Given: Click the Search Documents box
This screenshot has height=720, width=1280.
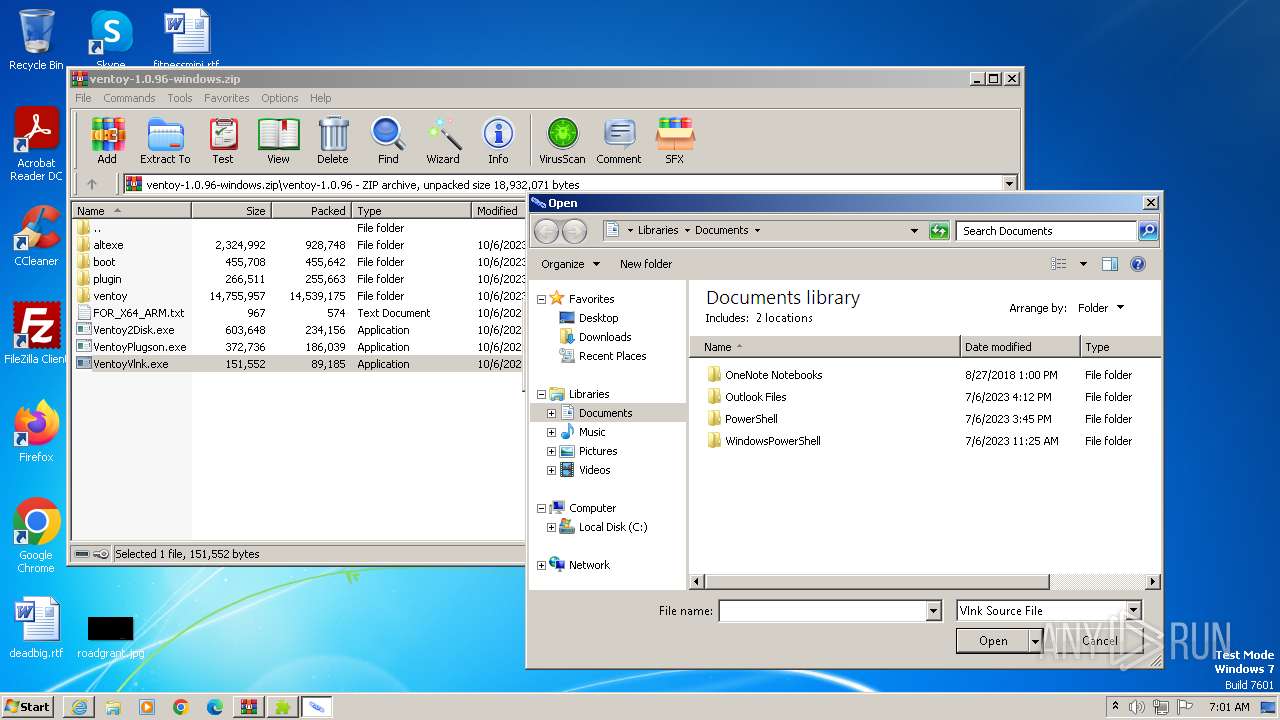Looking at the screenshot, I should 1047,231.
